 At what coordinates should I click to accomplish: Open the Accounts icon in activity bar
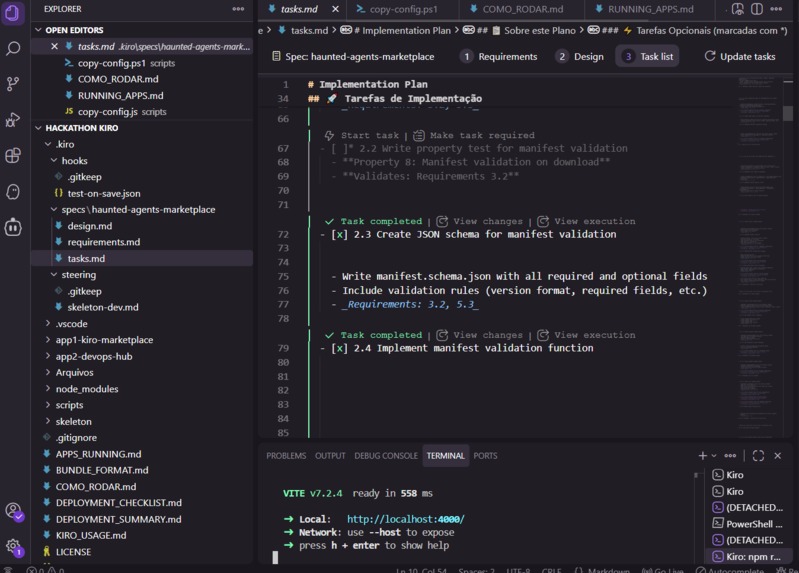[x=13, y=511]
